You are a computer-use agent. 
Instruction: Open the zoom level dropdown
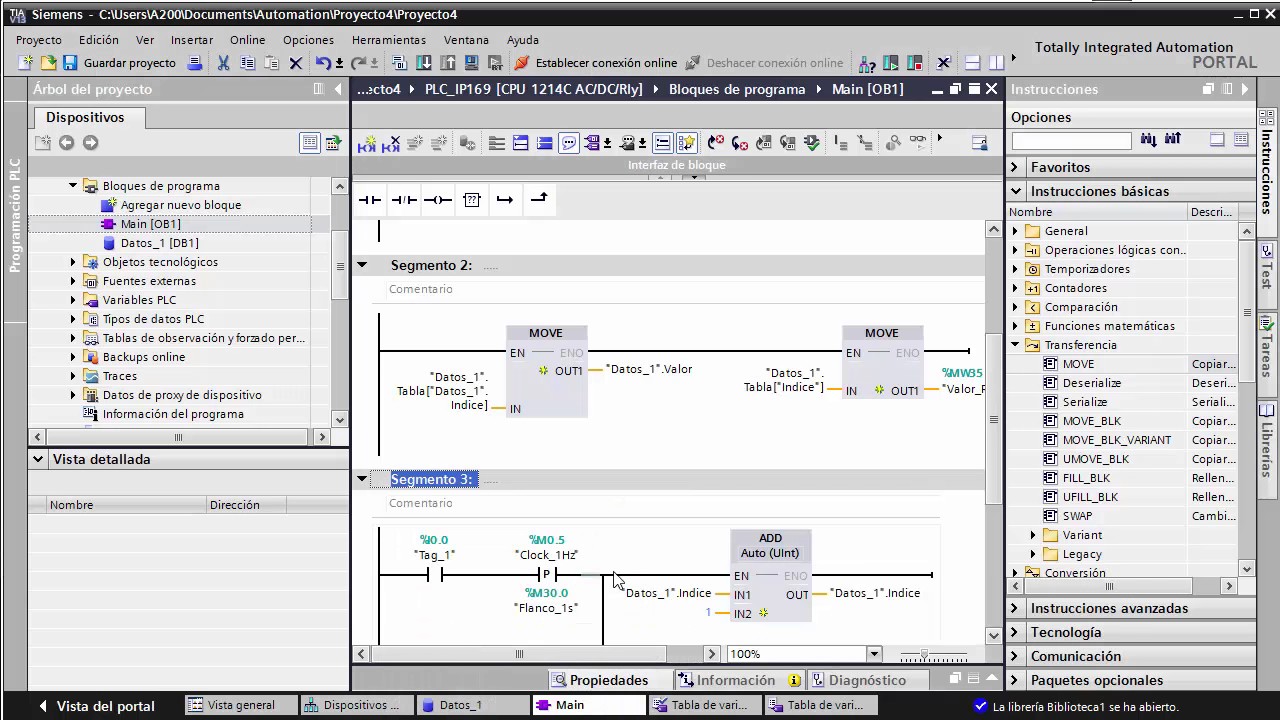(x=874, y=654)
